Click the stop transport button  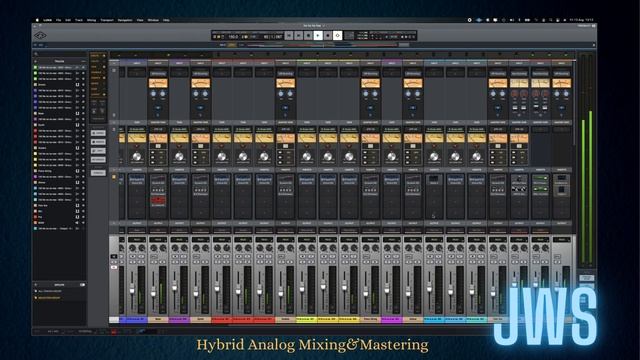tap(308, 36)
